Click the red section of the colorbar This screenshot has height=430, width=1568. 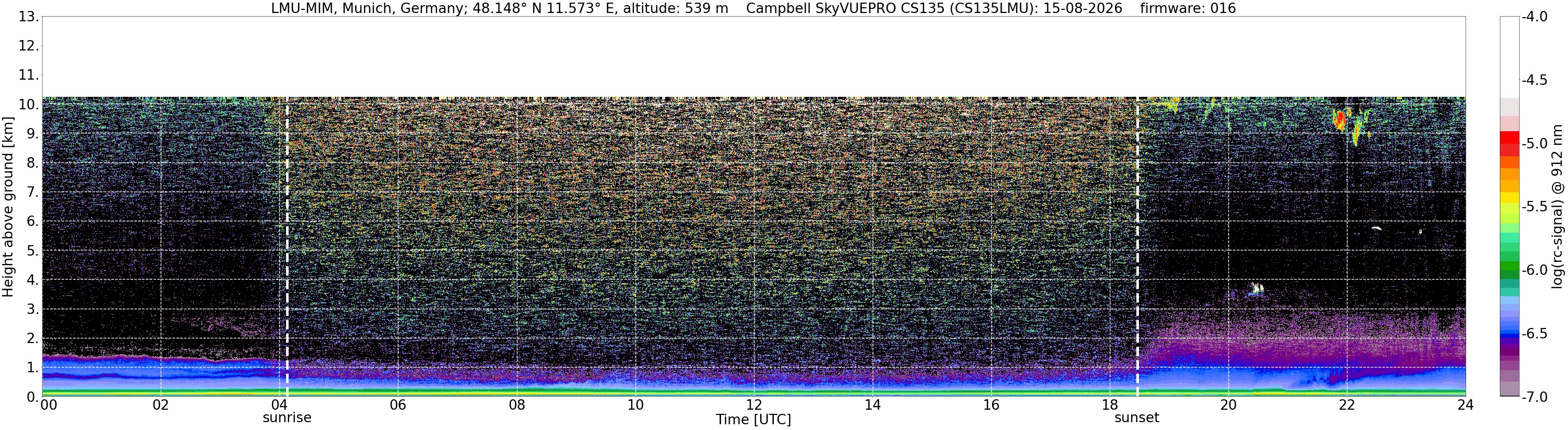click(1510, 144)
